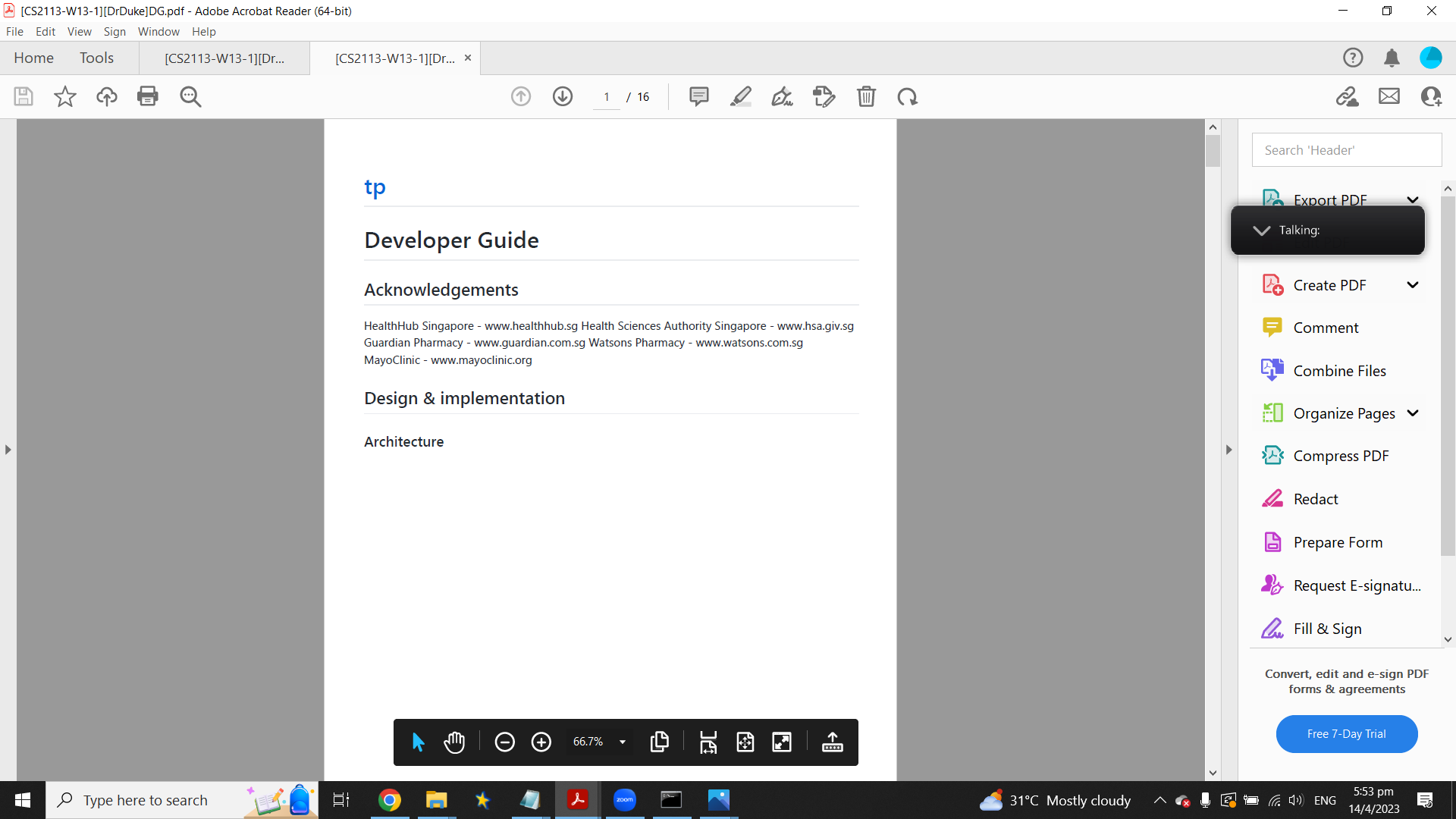Expand Organize Pages chevron
Image resolution: width=1456 pixels, height=819 pixels.
(x=1413, y=413)
